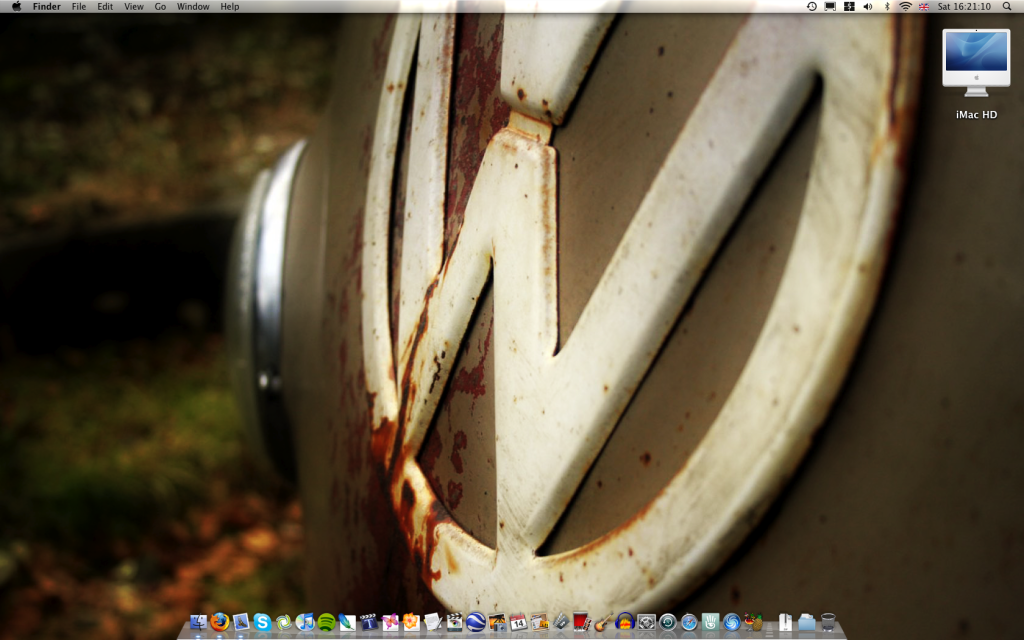This screenshot has height=640, width=1024.
Task: Open the swirling green arrows app
Action: point(283,622)
